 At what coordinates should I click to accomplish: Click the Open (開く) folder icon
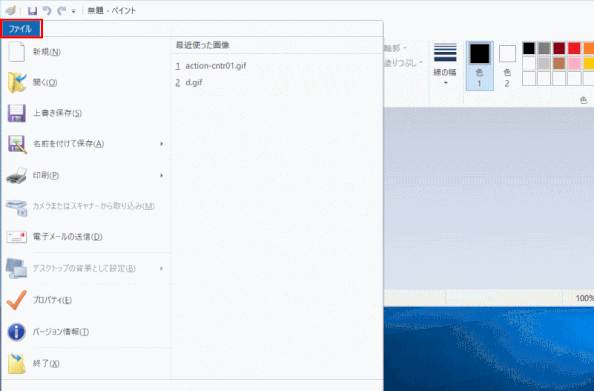[17, 83]
